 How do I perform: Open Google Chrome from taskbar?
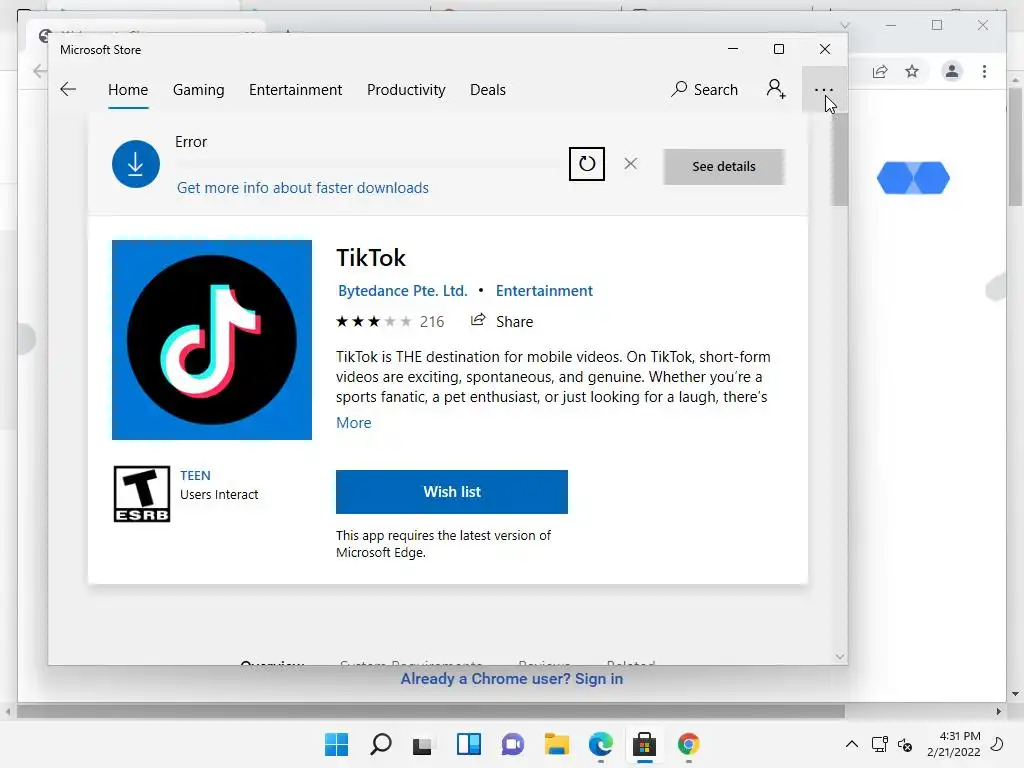tap(688, 744)
